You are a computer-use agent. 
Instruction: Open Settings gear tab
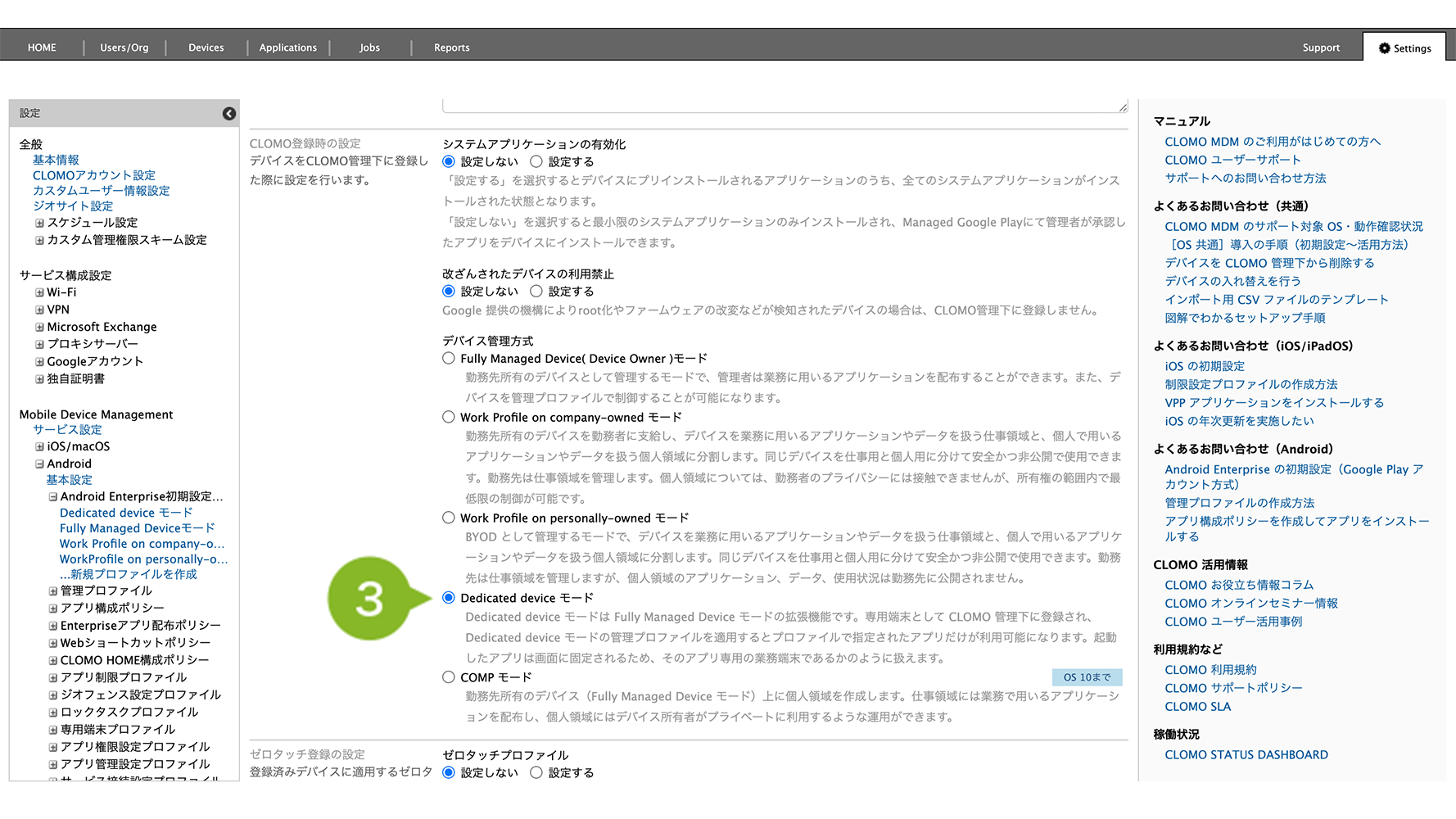(x=1404, y=48)
